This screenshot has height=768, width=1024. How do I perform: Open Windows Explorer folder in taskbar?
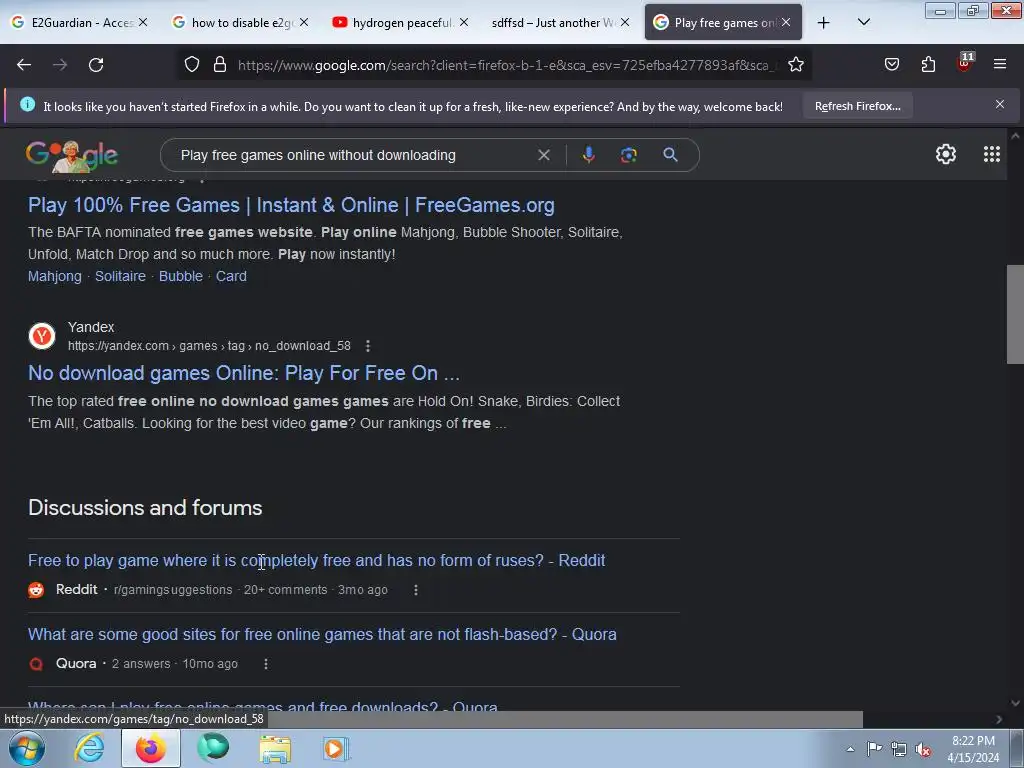click(275, 748)
